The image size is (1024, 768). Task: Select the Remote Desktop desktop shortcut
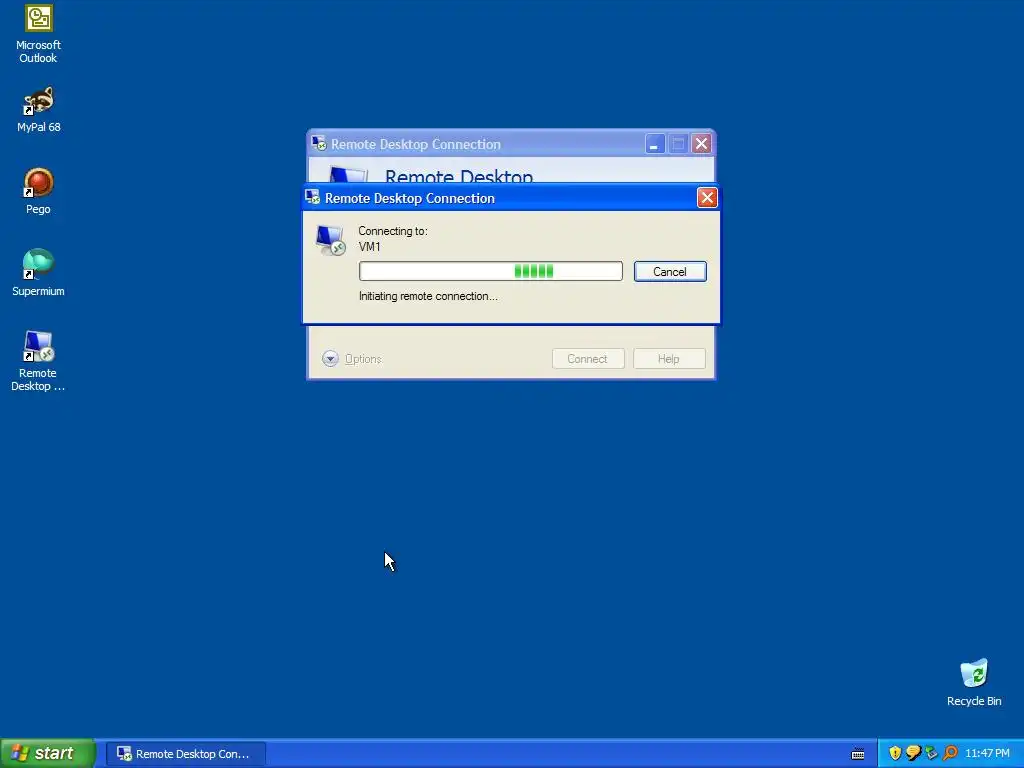click(38, 361)
